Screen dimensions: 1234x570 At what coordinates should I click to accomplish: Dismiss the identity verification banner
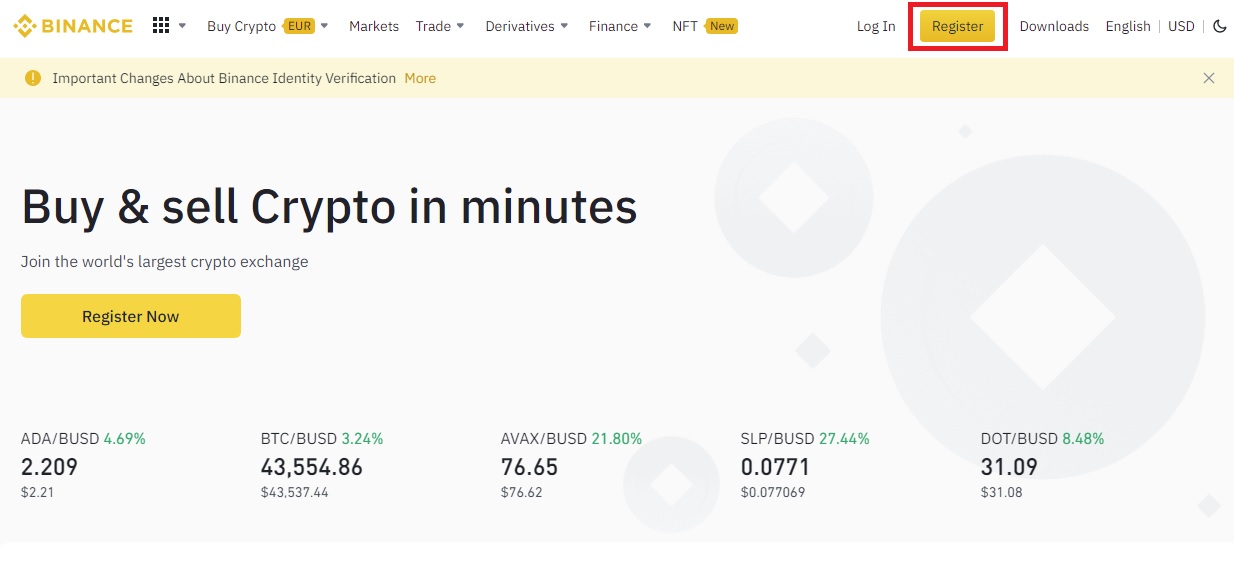1209,78
